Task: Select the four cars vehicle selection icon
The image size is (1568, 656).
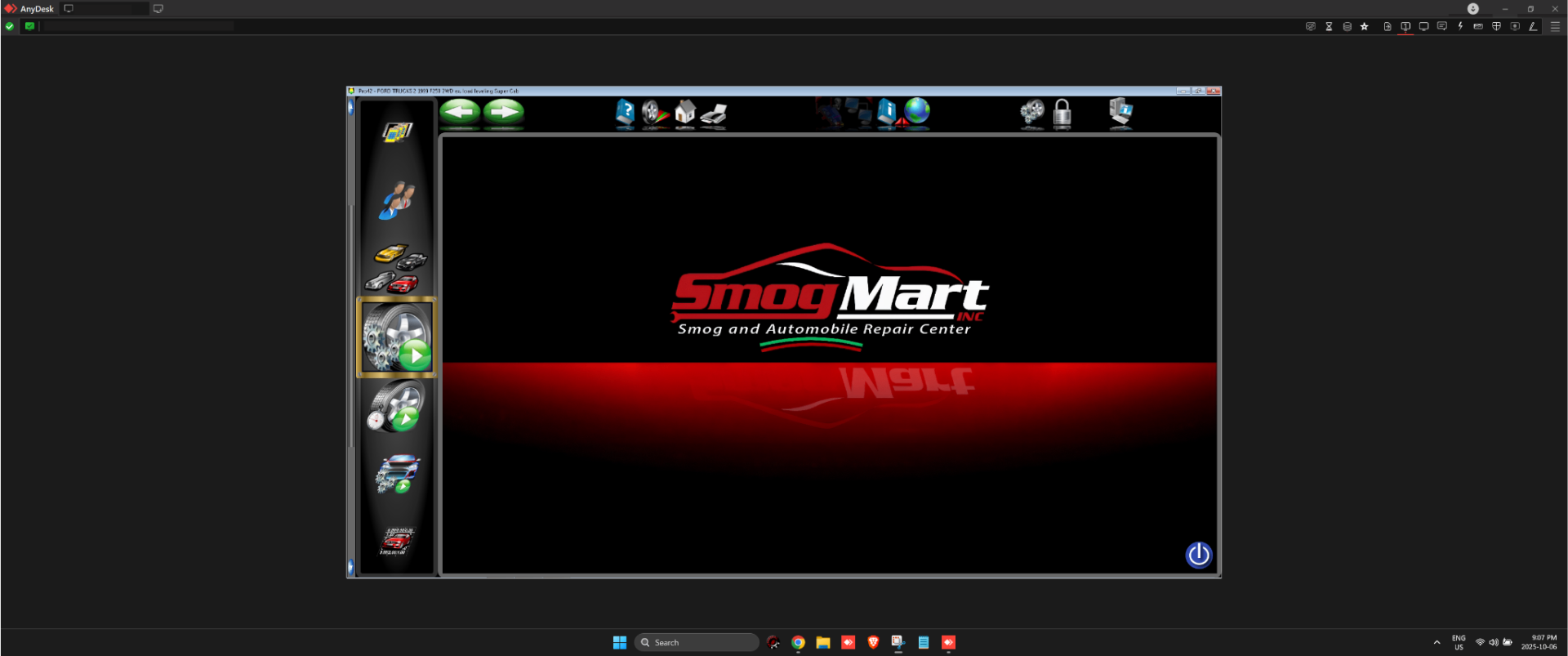Action: (397, 268)
